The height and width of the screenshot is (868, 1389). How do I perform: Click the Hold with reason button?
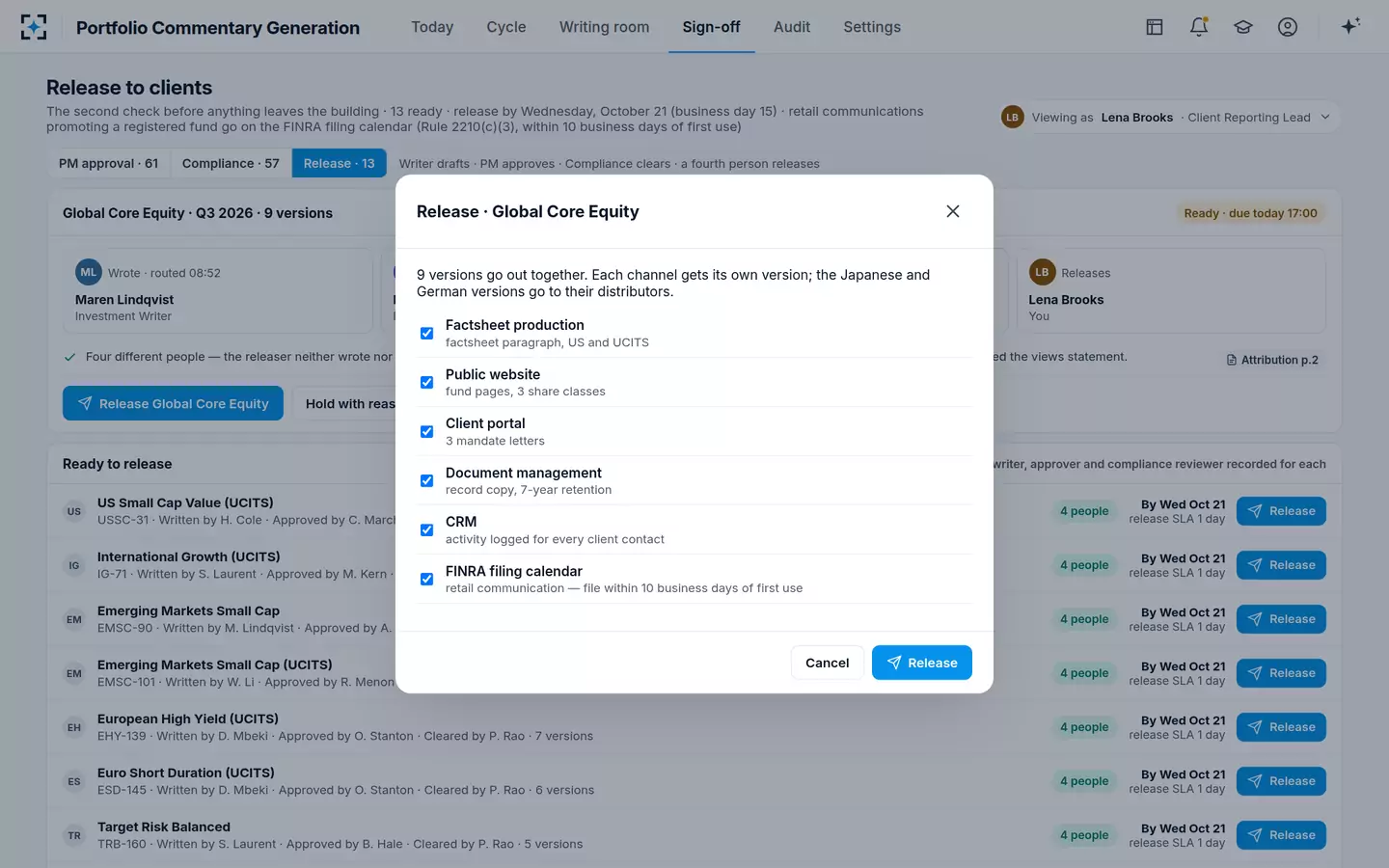click(x=350, y=403)
